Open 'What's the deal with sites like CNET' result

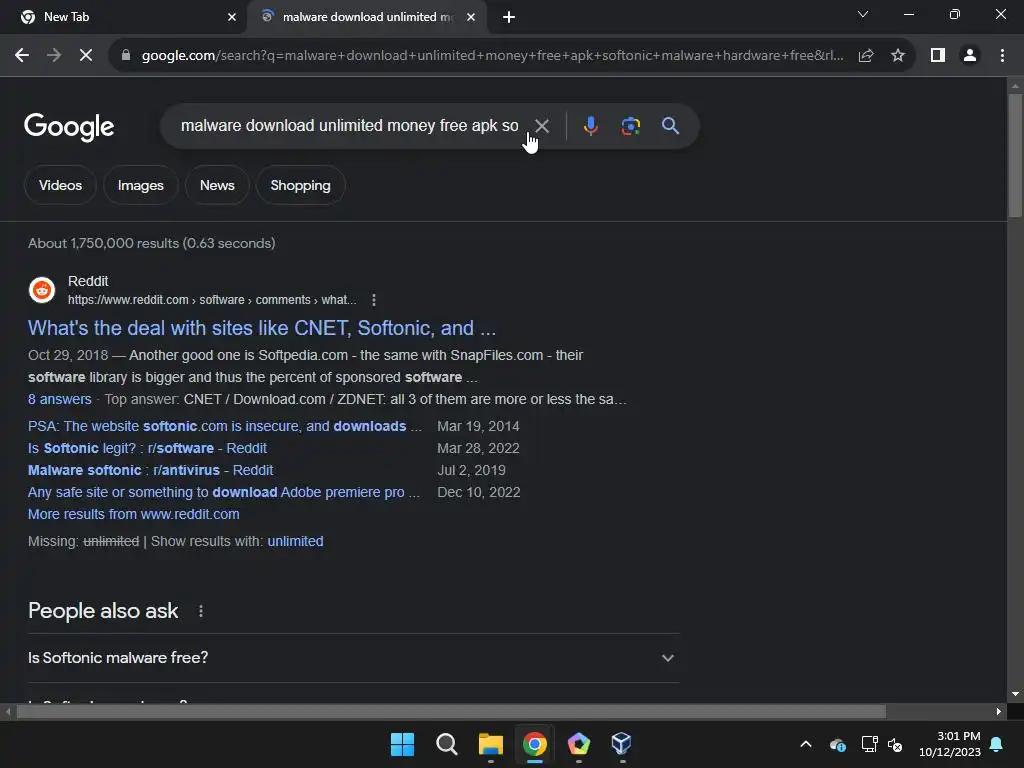262,328
